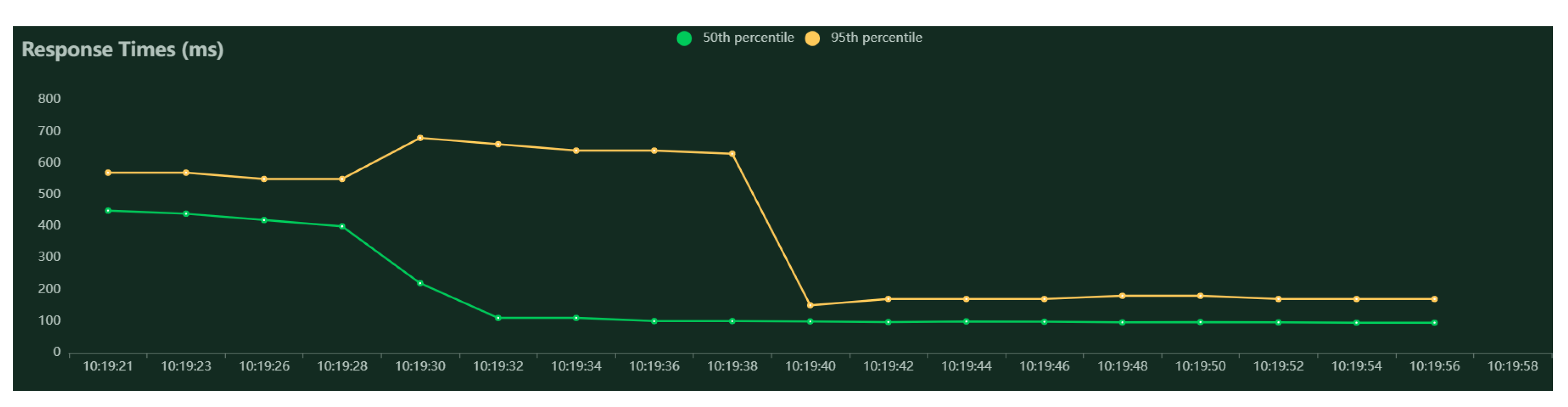The height and width of the screenshot is (407, 1568).
Task: Click the green 50th percentile legend dot
Action: (x=684, y=38)
